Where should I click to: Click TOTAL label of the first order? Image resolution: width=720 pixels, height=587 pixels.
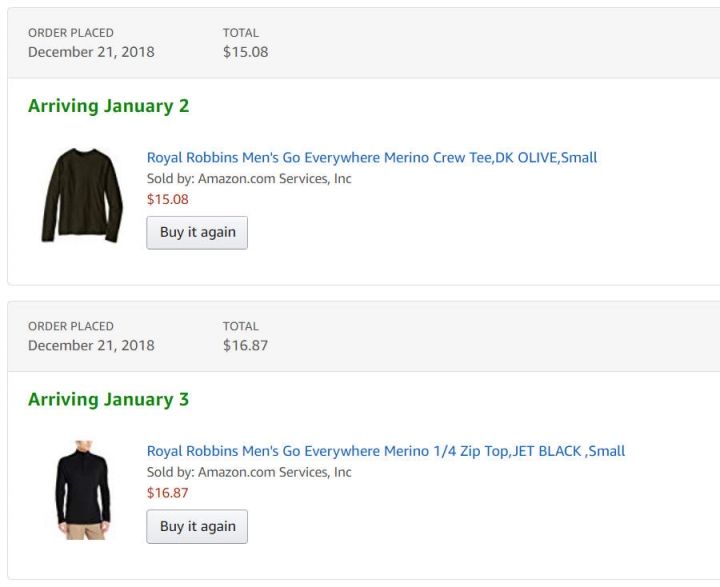click(x=240, y=33)
